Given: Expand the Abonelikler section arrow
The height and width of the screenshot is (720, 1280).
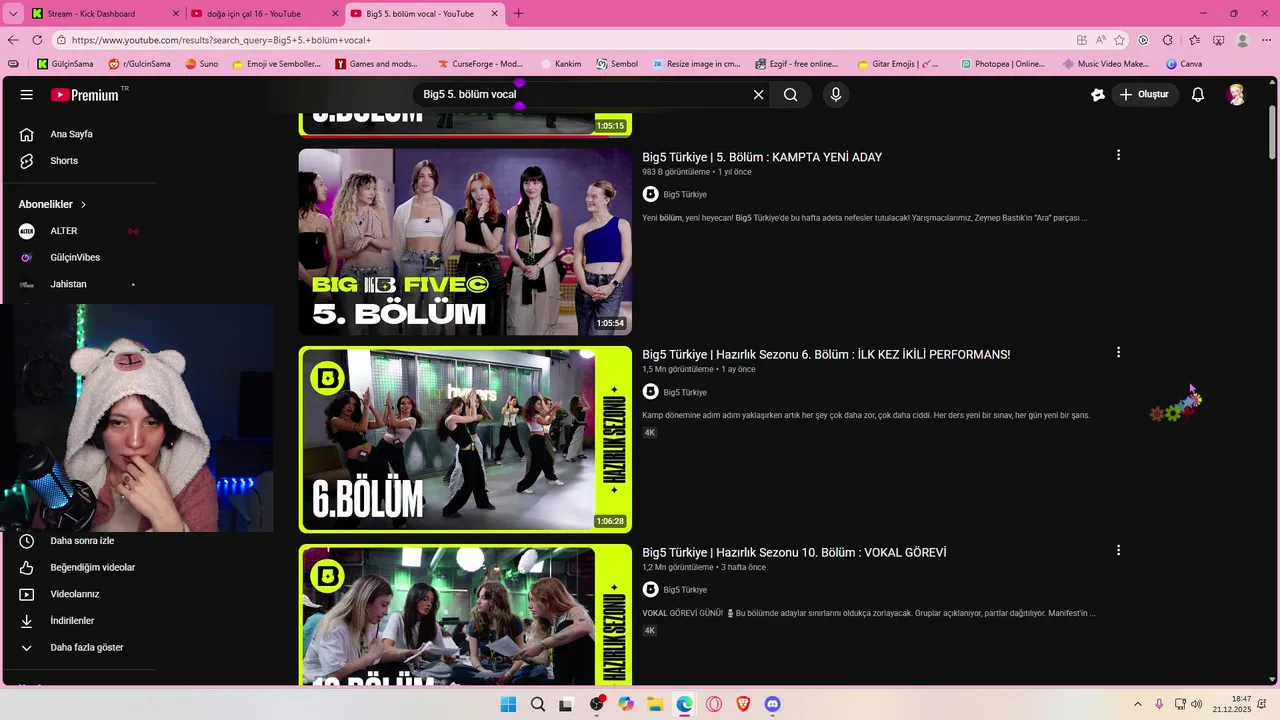Looking at the screenshot, I should tap(83, 204).
